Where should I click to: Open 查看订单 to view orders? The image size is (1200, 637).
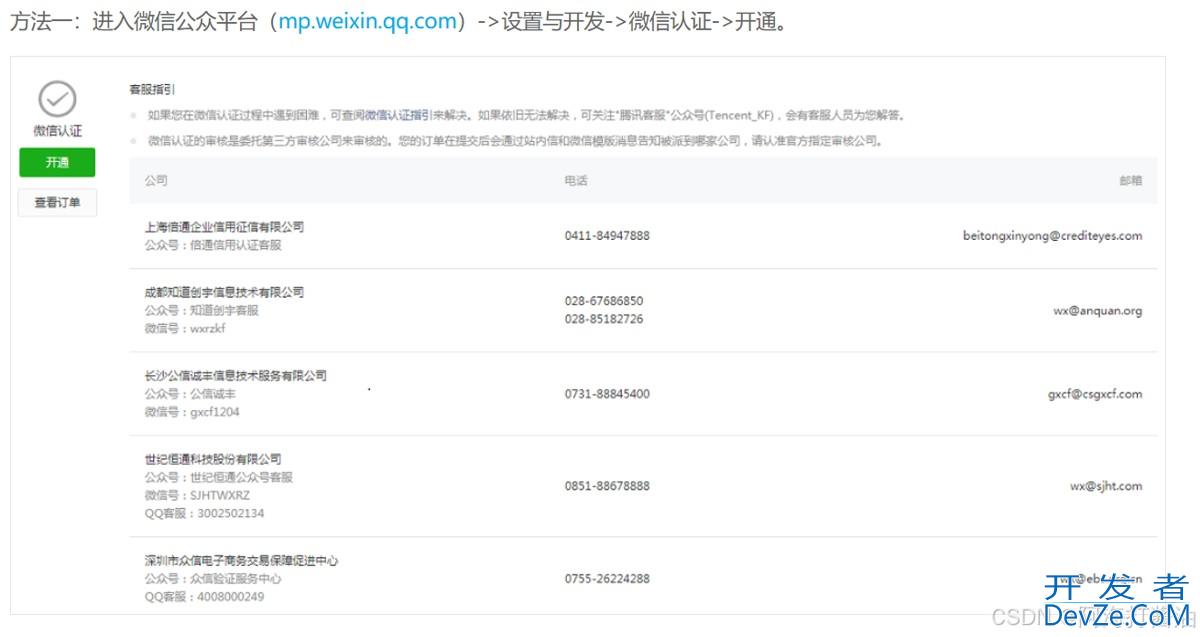pyautogui.click(x=57, y=203)
